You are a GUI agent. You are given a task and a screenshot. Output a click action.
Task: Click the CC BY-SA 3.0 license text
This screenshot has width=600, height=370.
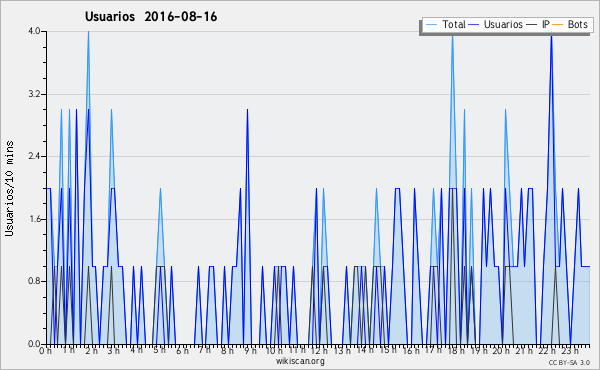569,363
